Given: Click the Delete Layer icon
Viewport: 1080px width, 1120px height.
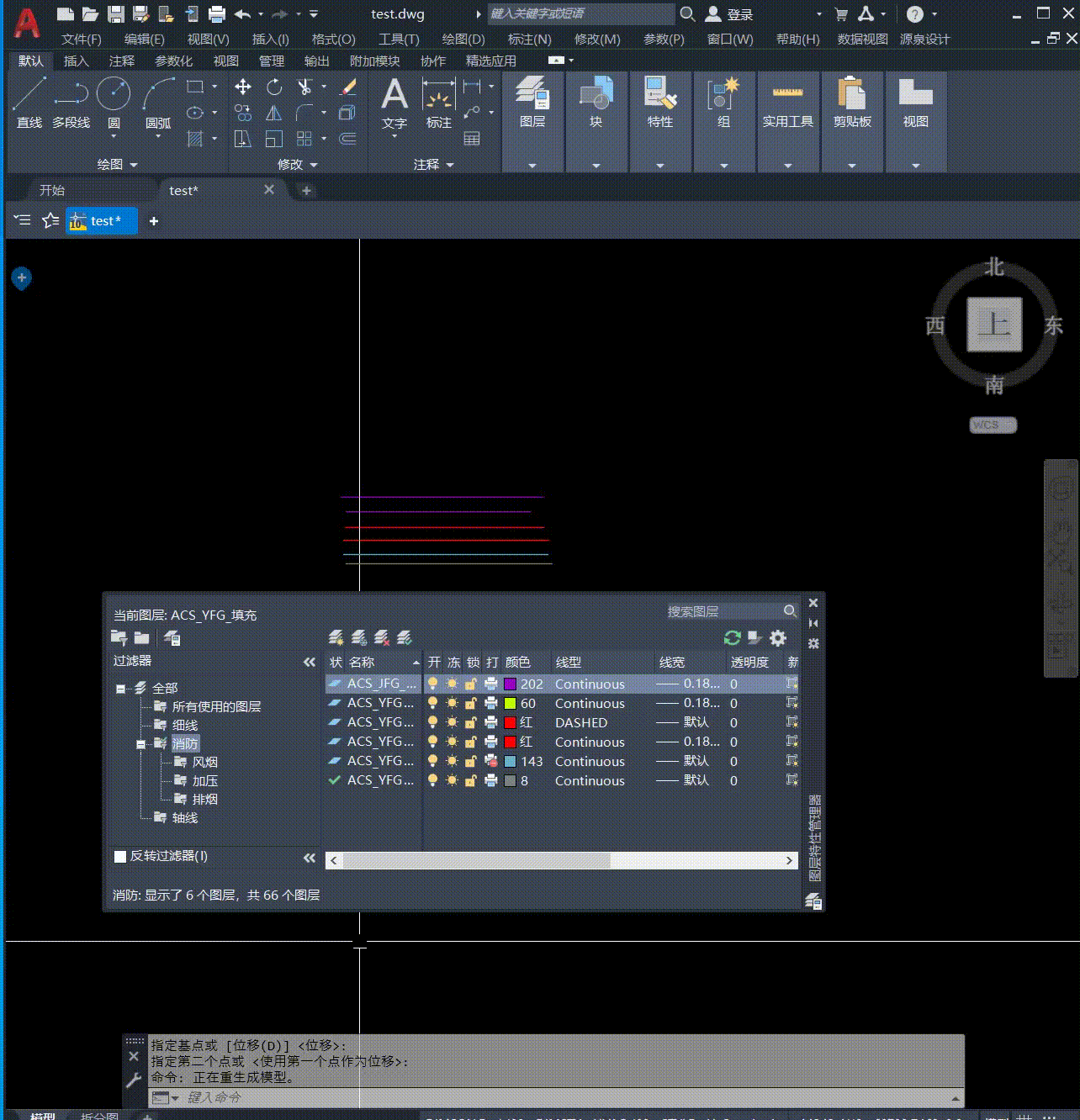Looking at the screenshot, I should (381, 638).
